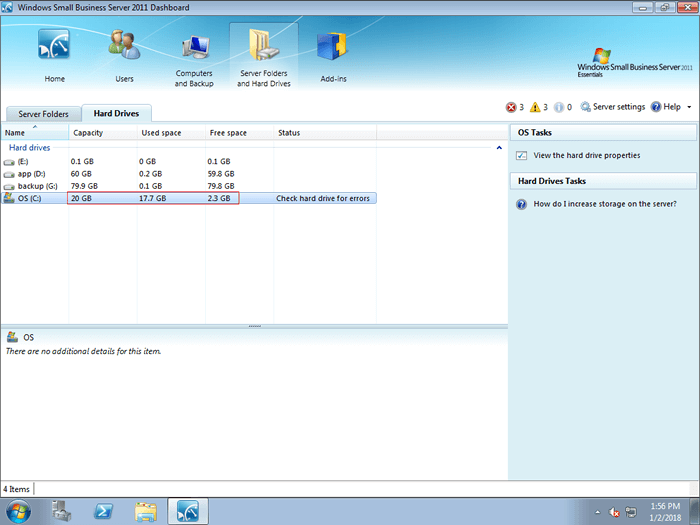The width and height of the screenshot is (700, 525).
Task: Click the Help question mark icon
Action: [x=656, y=107]
